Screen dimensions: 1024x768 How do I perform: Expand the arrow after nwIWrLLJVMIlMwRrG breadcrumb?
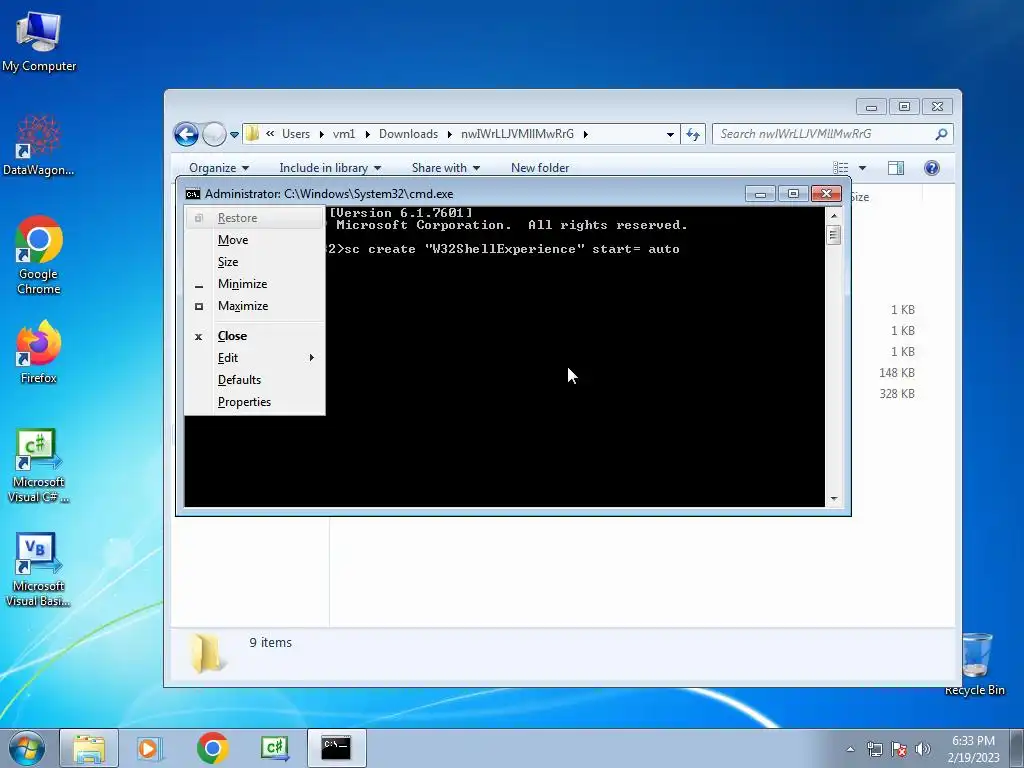pyautogui.click(x=586, y=135)
